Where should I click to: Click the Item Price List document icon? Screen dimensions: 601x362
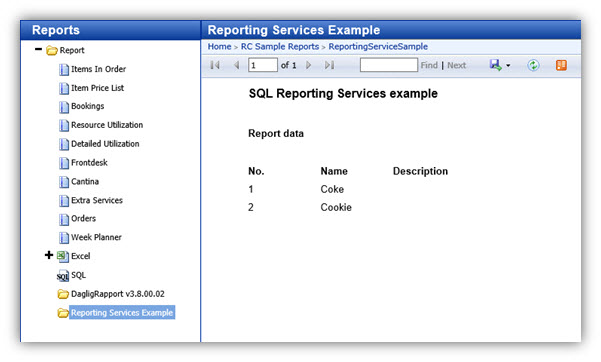coord(64,88)
